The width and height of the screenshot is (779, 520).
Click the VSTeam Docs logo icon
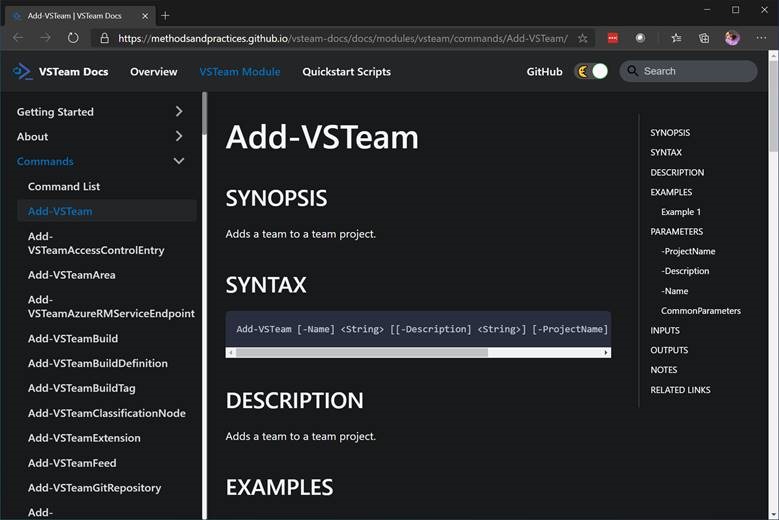(x=22, y=72)
